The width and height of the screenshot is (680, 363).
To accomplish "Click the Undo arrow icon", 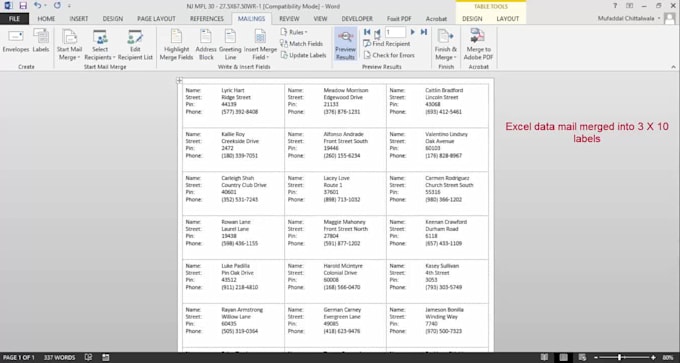I will [x=37, y=6].
